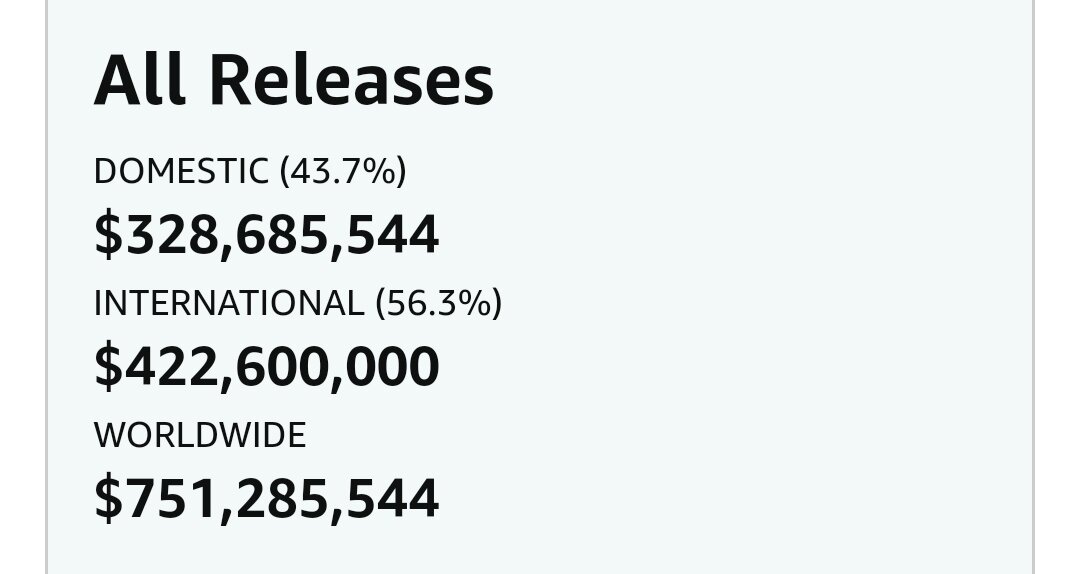The image size is (1080, 574).
Task: Click the dollar sign before 422,600,000
Action: pos(108,367)
